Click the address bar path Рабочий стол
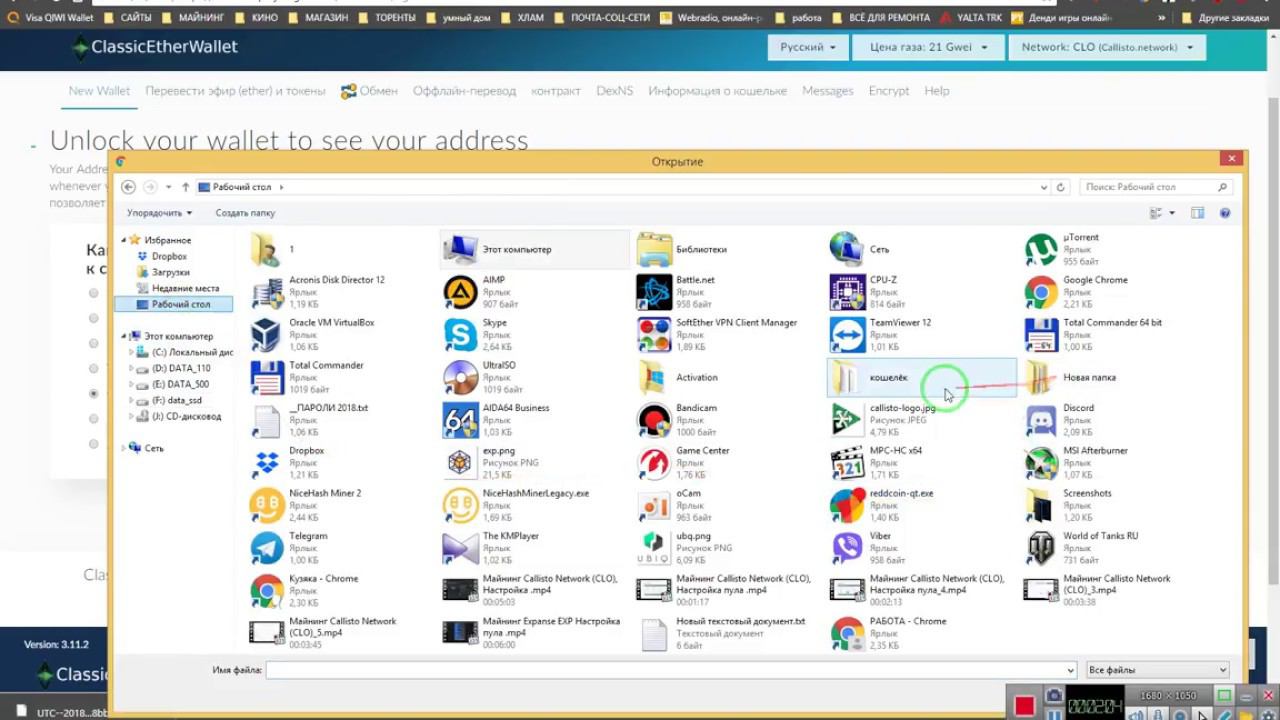Screen dimensions: 1280x720 coord(242,187)
